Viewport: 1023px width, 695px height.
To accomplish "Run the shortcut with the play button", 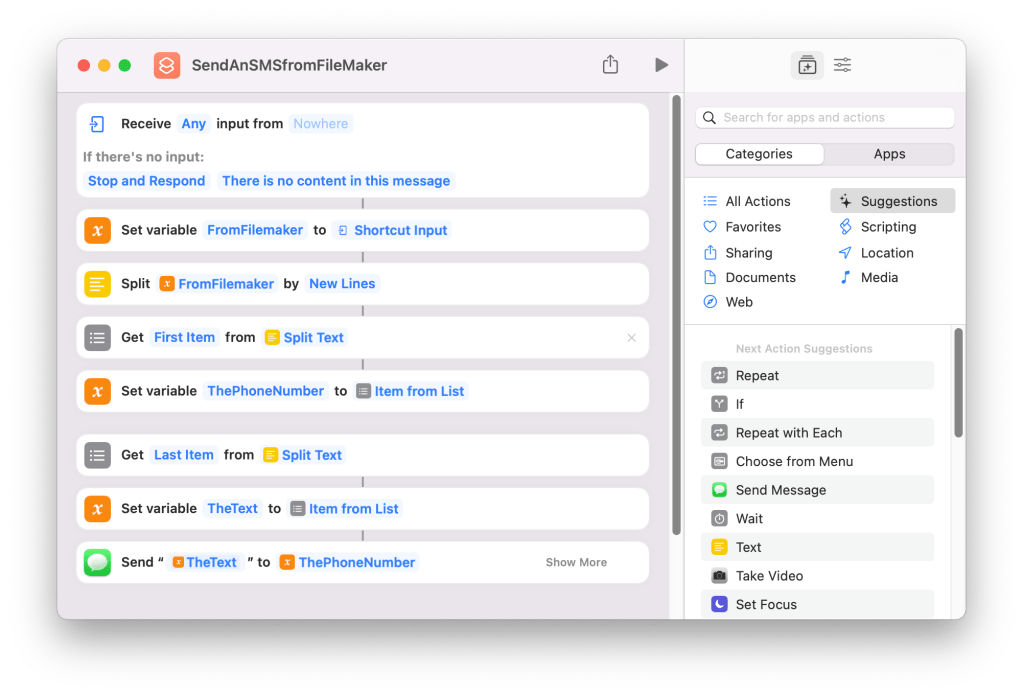I will pyautogui.click(x=661, y=65).
